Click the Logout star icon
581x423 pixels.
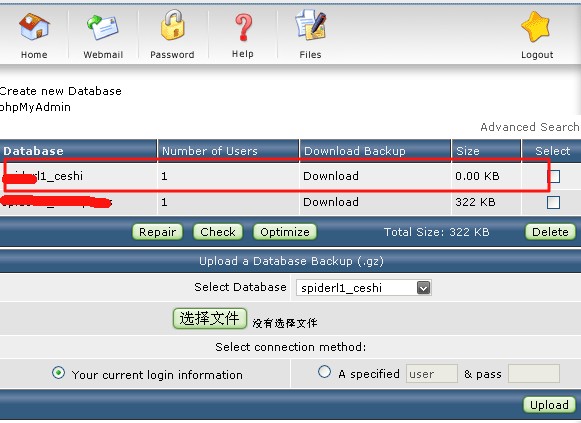(x=536, y=27)
